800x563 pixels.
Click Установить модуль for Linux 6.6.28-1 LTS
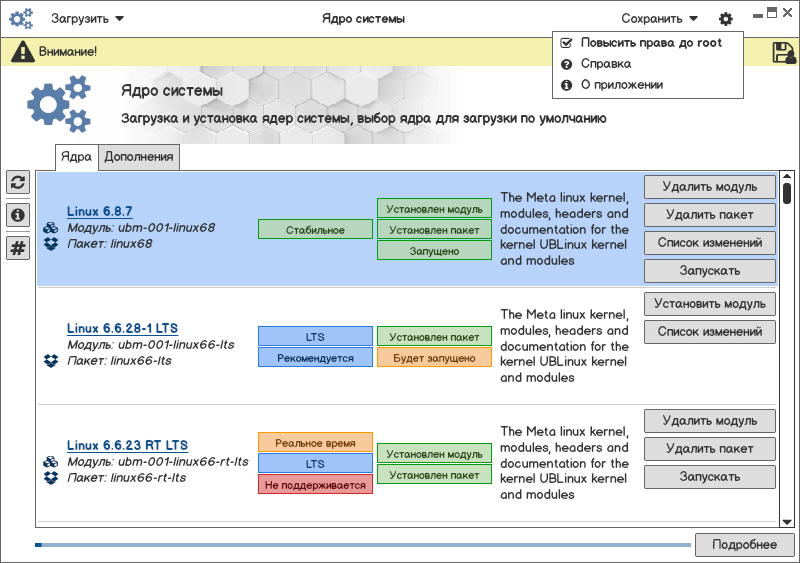point(710,304)
